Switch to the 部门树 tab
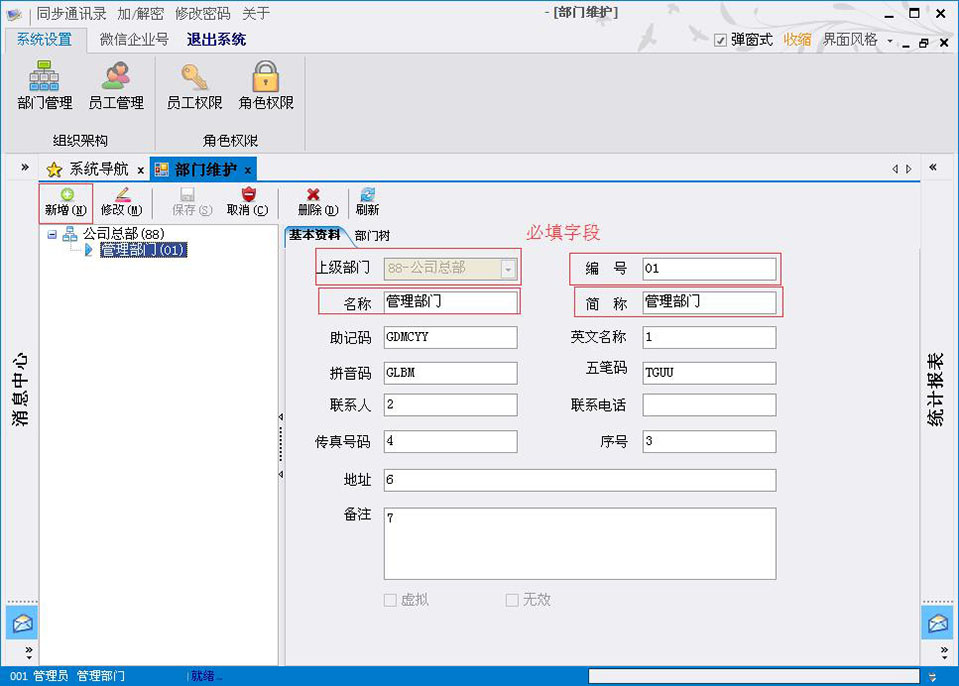The width and height of the screenshot is (959, 686). click(x=373, y=235)
